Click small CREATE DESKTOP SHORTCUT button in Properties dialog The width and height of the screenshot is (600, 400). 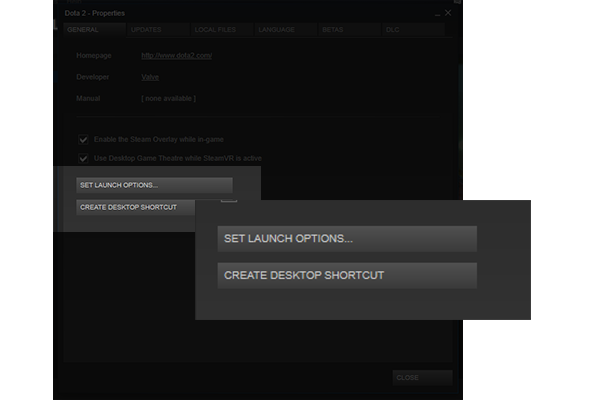pos(135,207)
